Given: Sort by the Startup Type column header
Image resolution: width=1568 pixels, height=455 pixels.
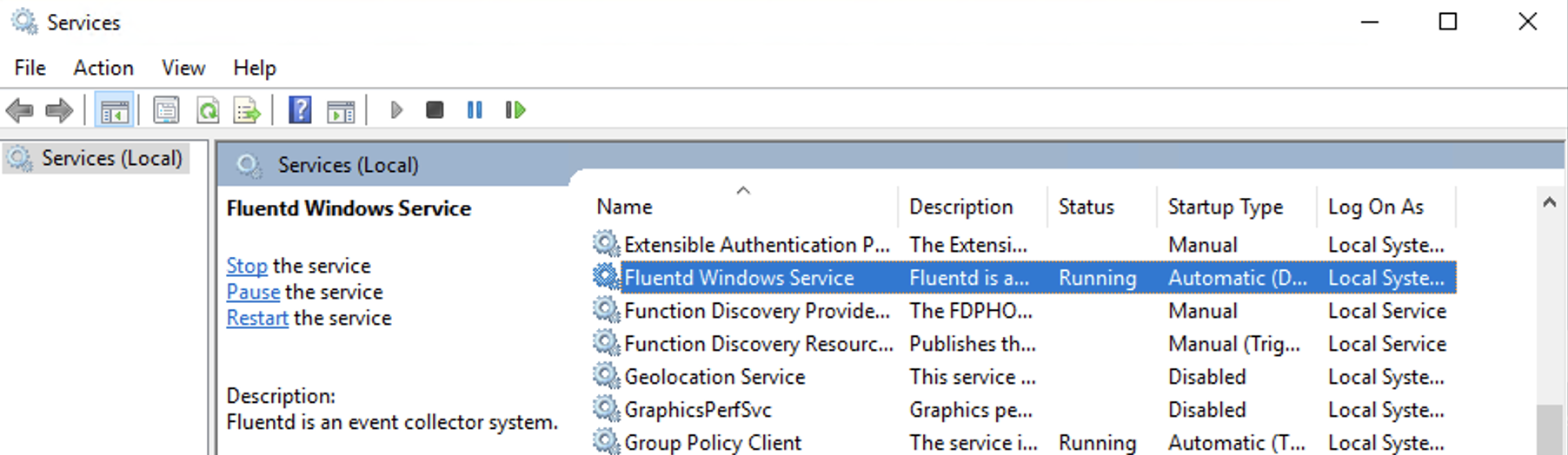Looking at the screenshot, I should (1236, 207).
